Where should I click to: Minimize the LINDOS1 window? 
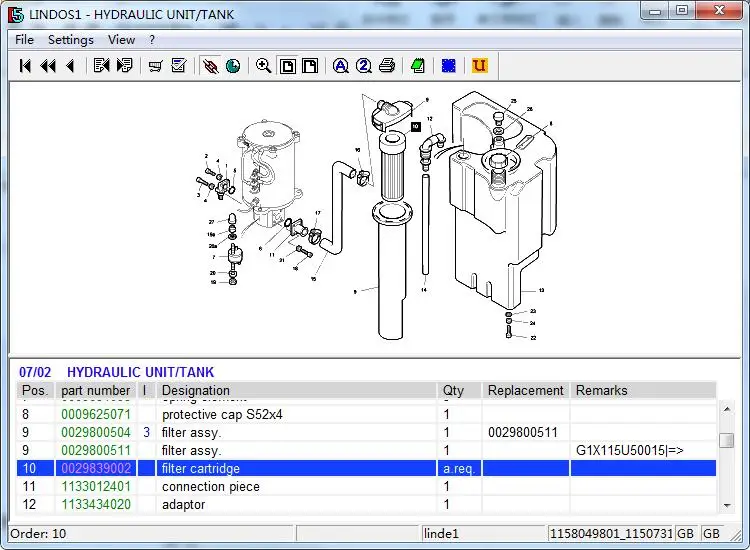(x=655, y=11)
